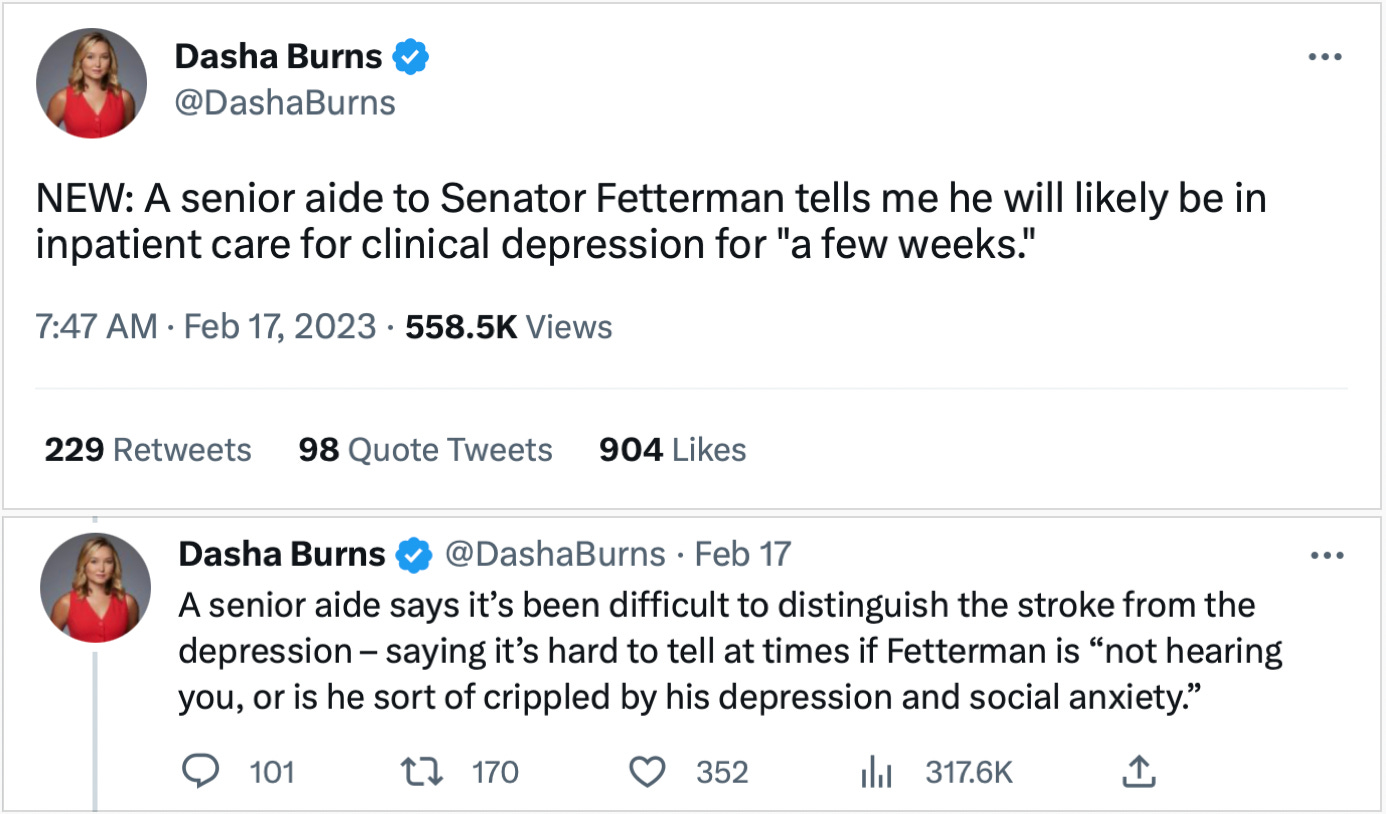View the 98 Quote Tweets list
The image size is (1386, 814).
point(425,450)
